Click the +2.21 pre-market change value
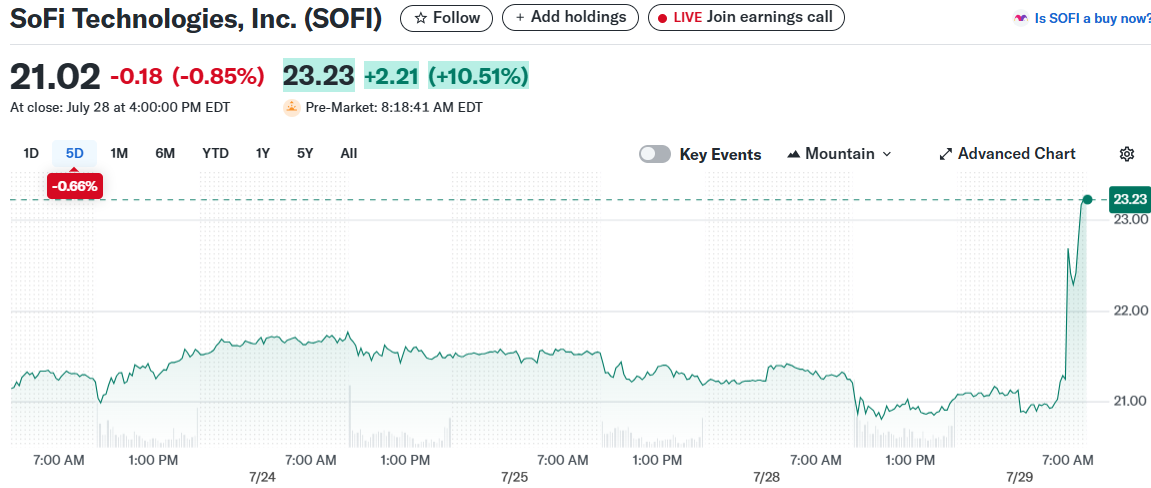1151x488 pixels. click(x=391, y=76)
